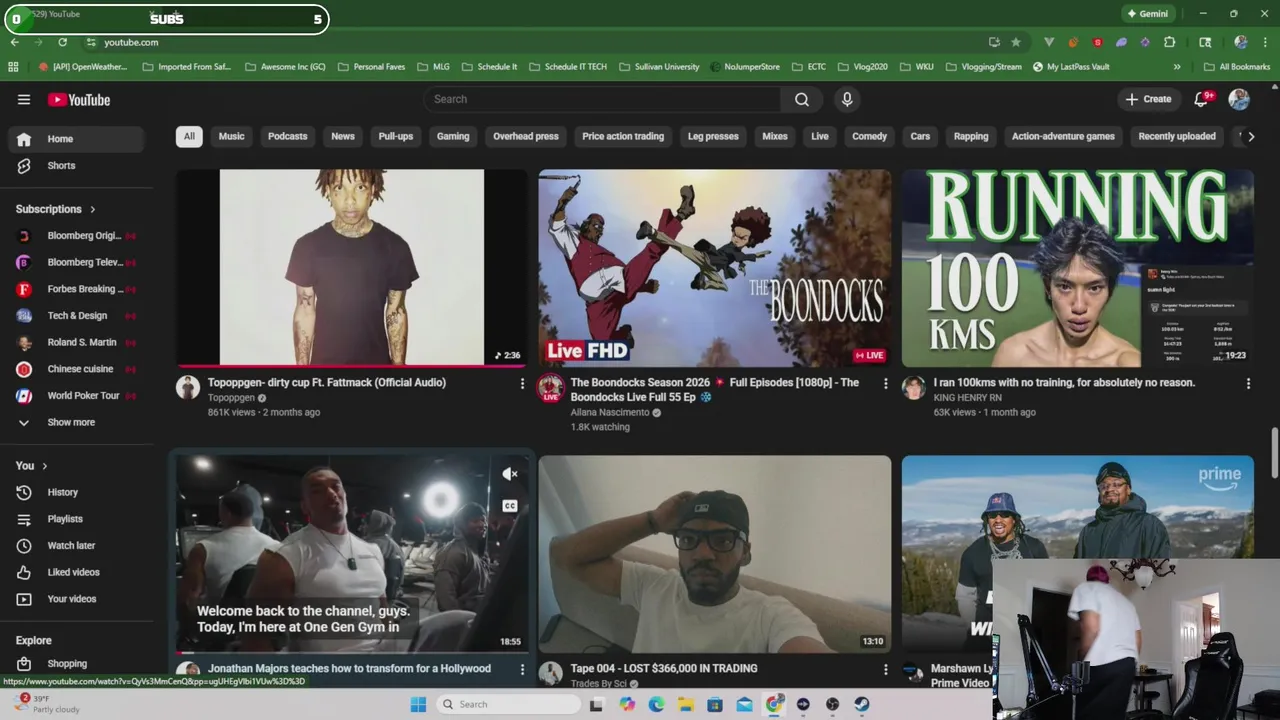This screenshot has width=1280, height=720.
Task: Click the YouTube search input field
Action: [x=602, y=99]
